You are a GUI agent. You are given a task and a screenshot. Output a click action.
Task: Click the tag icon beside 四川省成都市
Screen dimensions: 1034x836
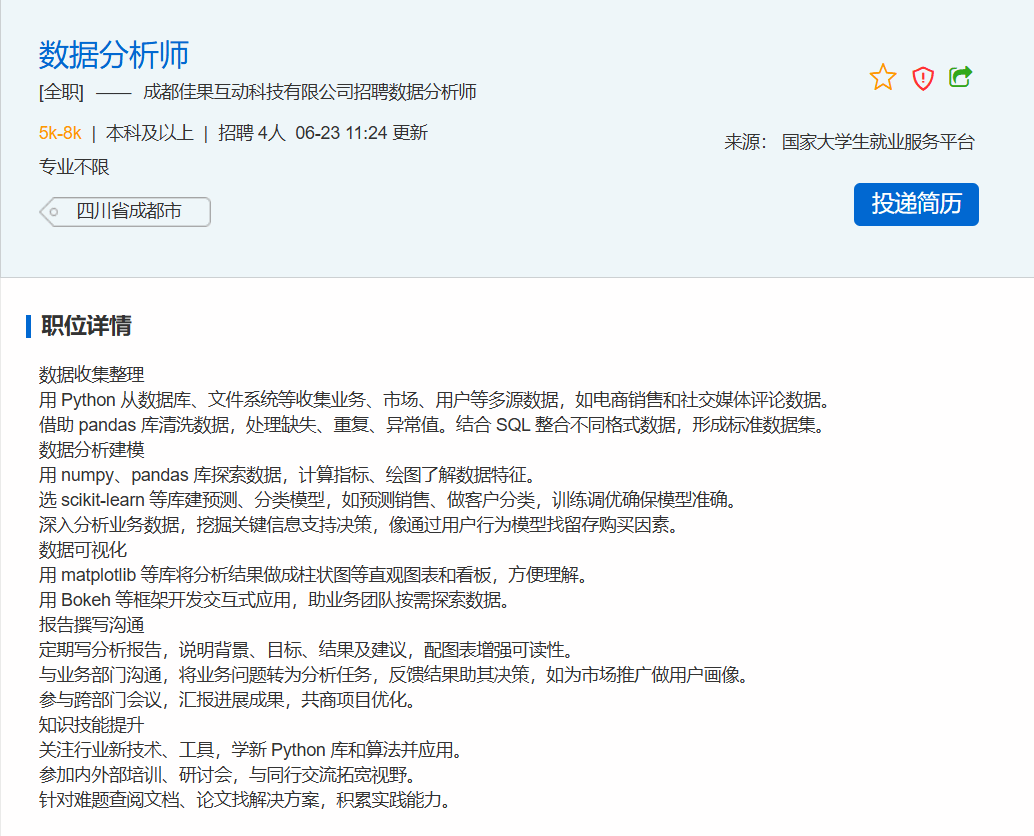pos(53,212)
